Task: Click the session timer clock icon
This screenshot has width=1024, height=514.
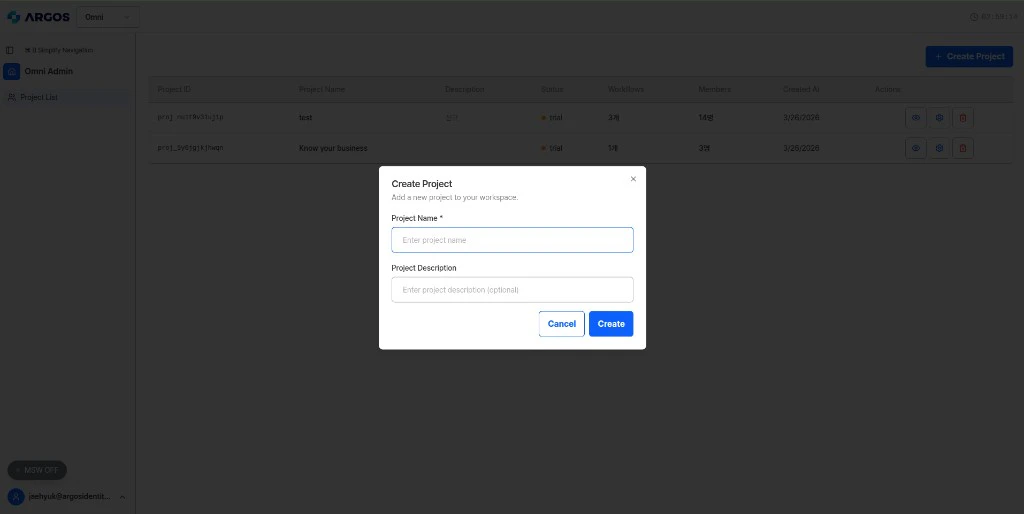Action: [x=974, y=17]
